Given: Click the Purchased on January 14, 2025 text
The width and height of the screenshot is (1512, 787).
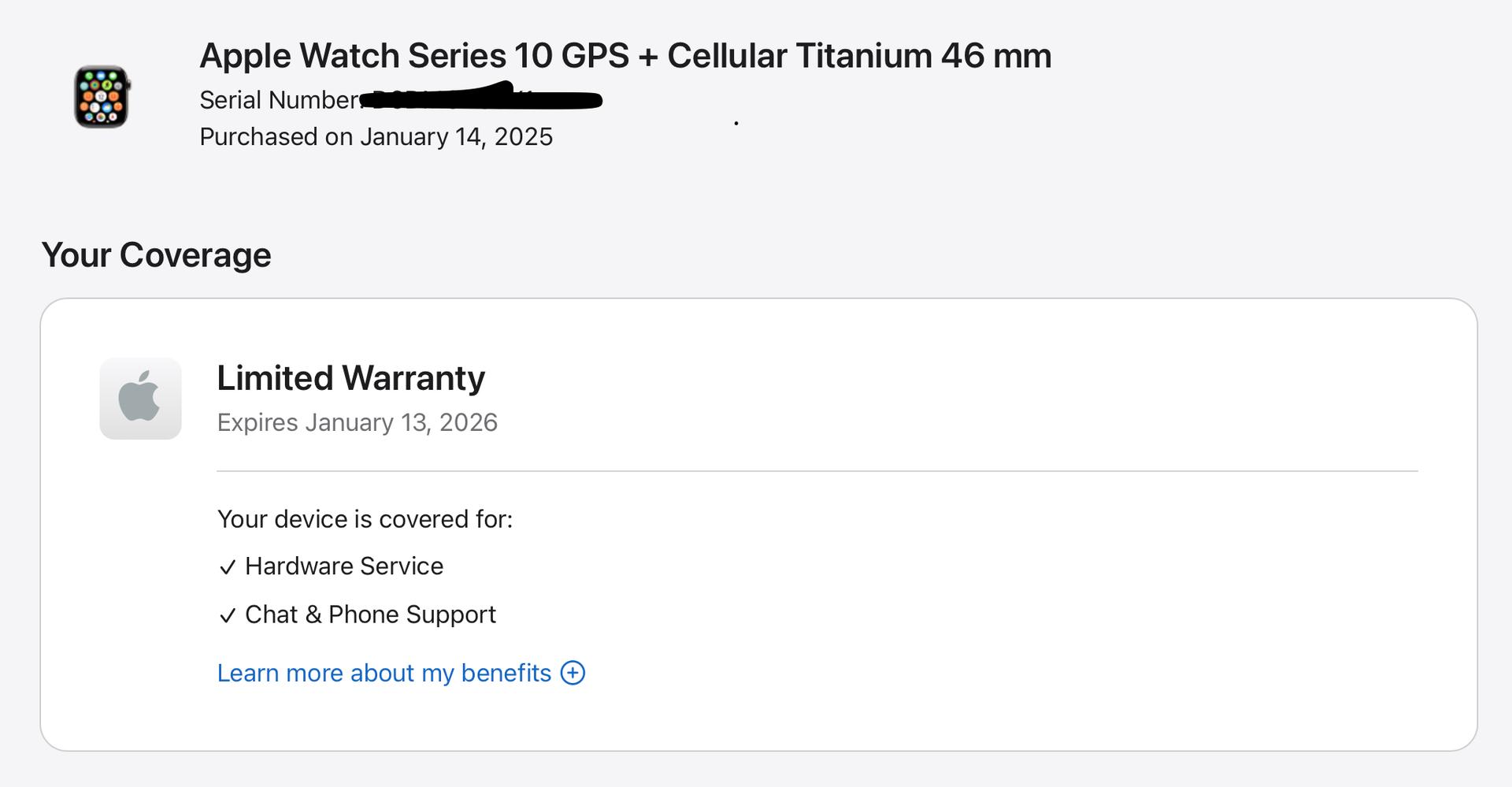Looking at the screenshot, I should coord(376,137).
